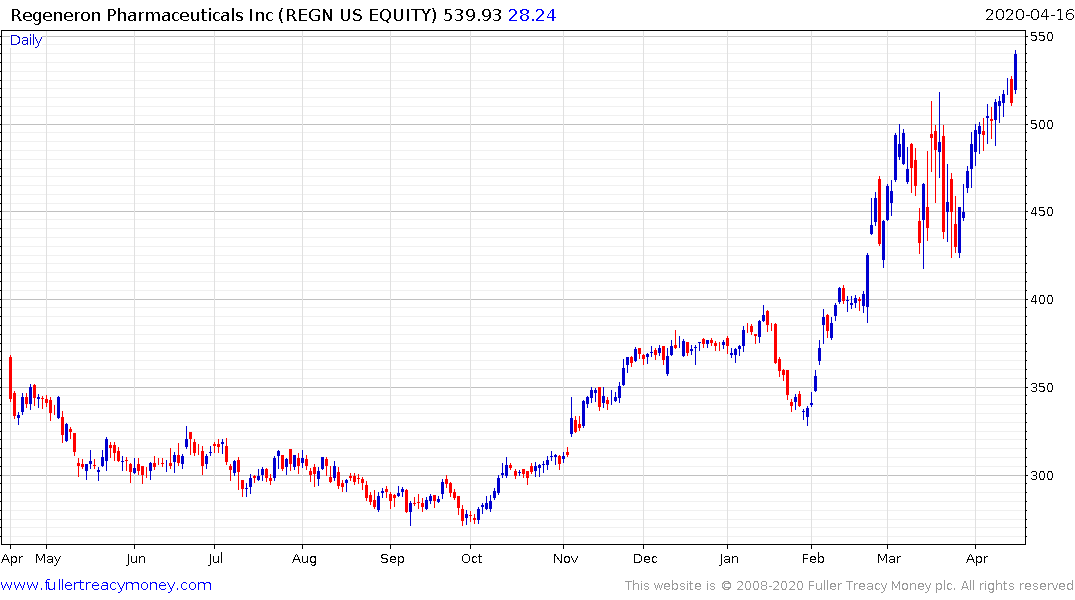Click the first red candlestick at chart start
The width and height of the screenshot is (1075, 600).
pyautogui.click(x=10, y=377)
